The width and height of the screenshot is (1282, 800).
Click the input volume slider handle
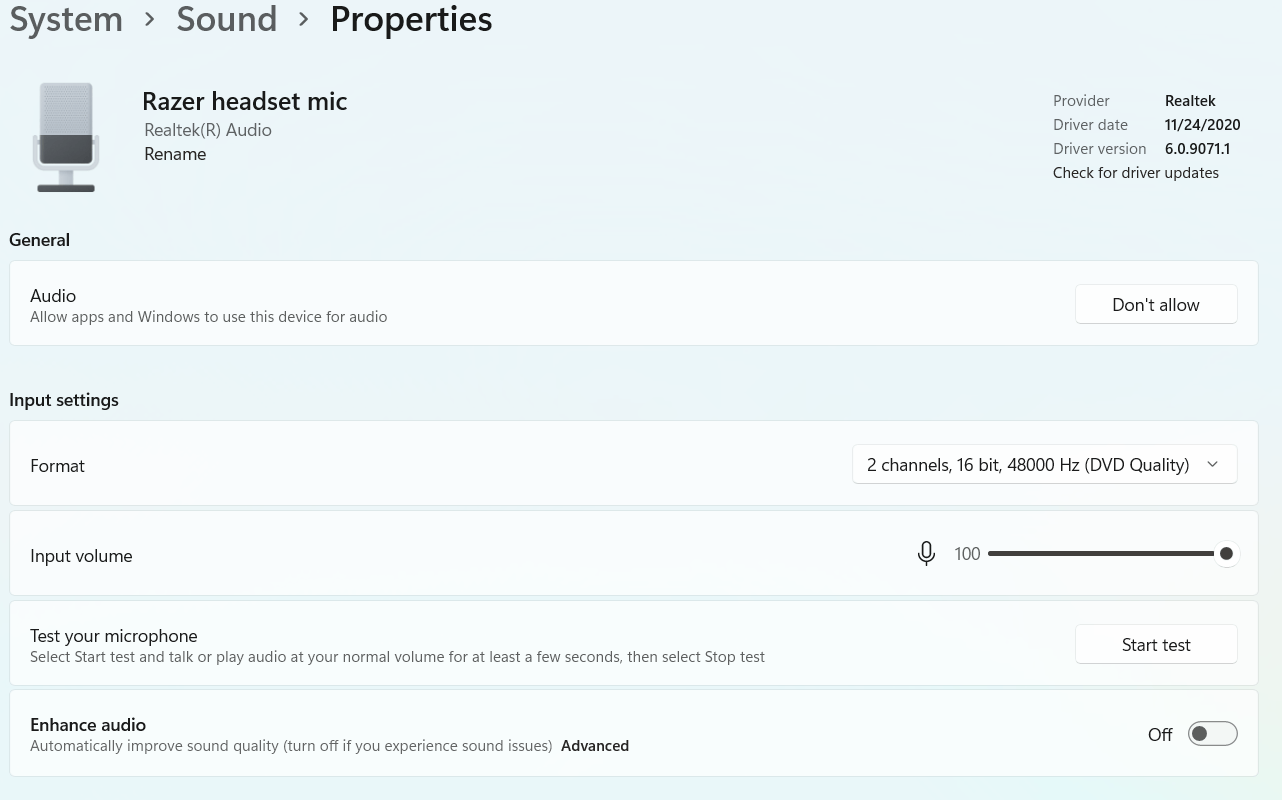click(x=1226, y=553)
